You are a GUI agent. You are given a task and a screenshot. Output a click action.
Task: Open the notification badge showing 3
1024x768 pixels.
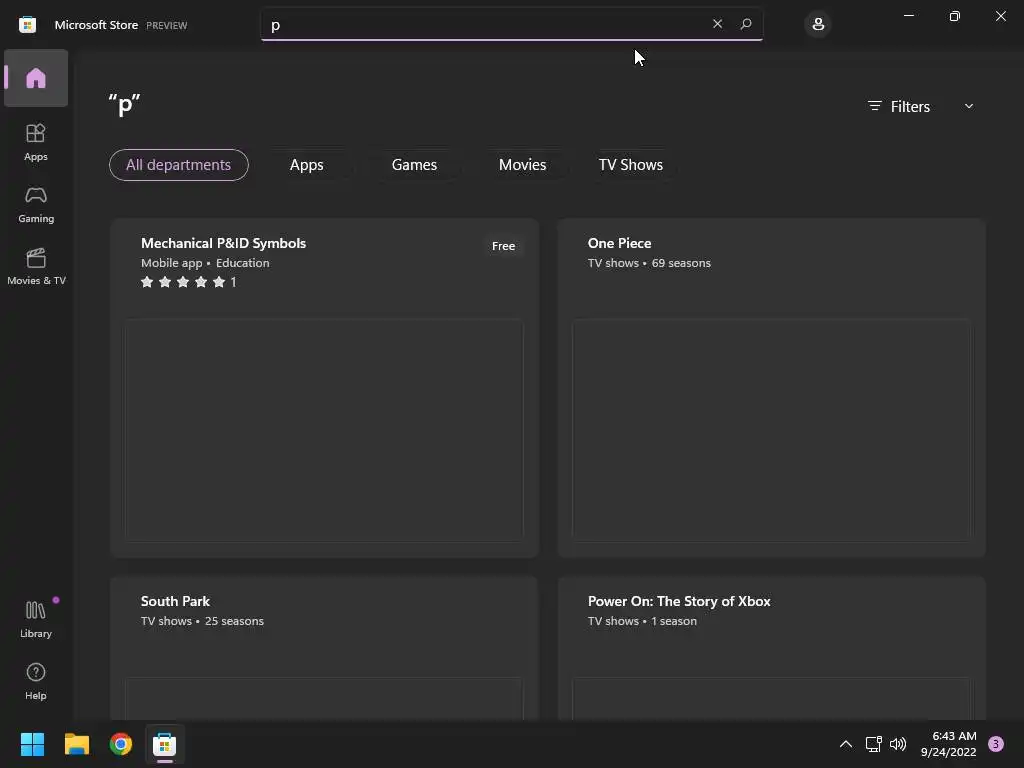(x=996, y=744)
